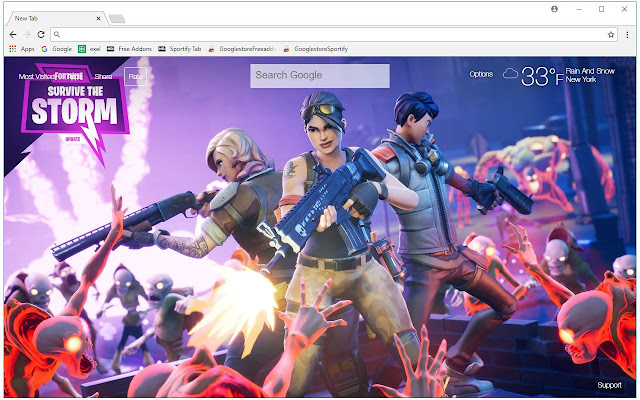Open the Free Addons bookmark
The image size is (640, 400).
click(x=129, y=49)
